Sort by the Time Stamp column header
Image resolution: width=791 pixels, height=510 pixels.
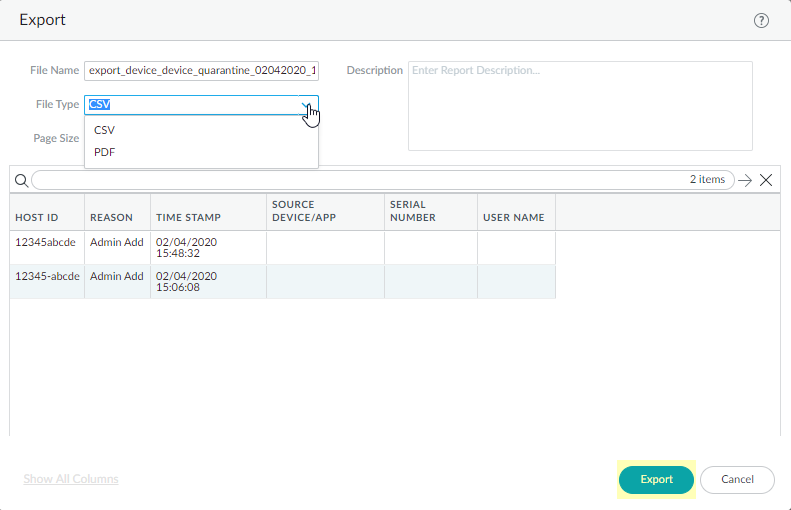click(x=188, y=217)
